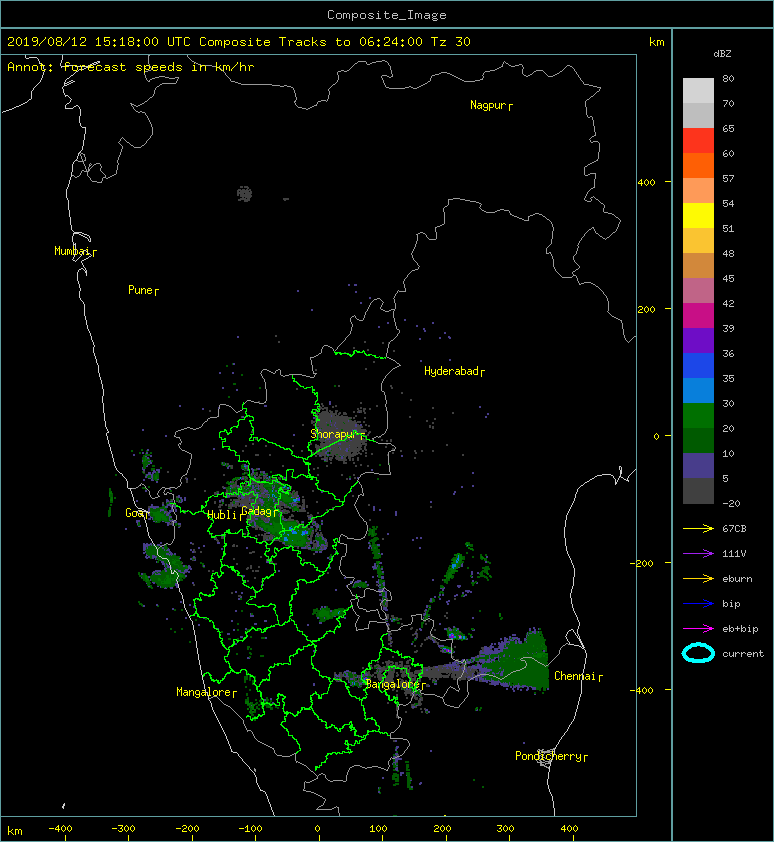Click 100 on the horizontal km axis
The height and width of the screenshot is (842, 774).
[x=378, y=829]
